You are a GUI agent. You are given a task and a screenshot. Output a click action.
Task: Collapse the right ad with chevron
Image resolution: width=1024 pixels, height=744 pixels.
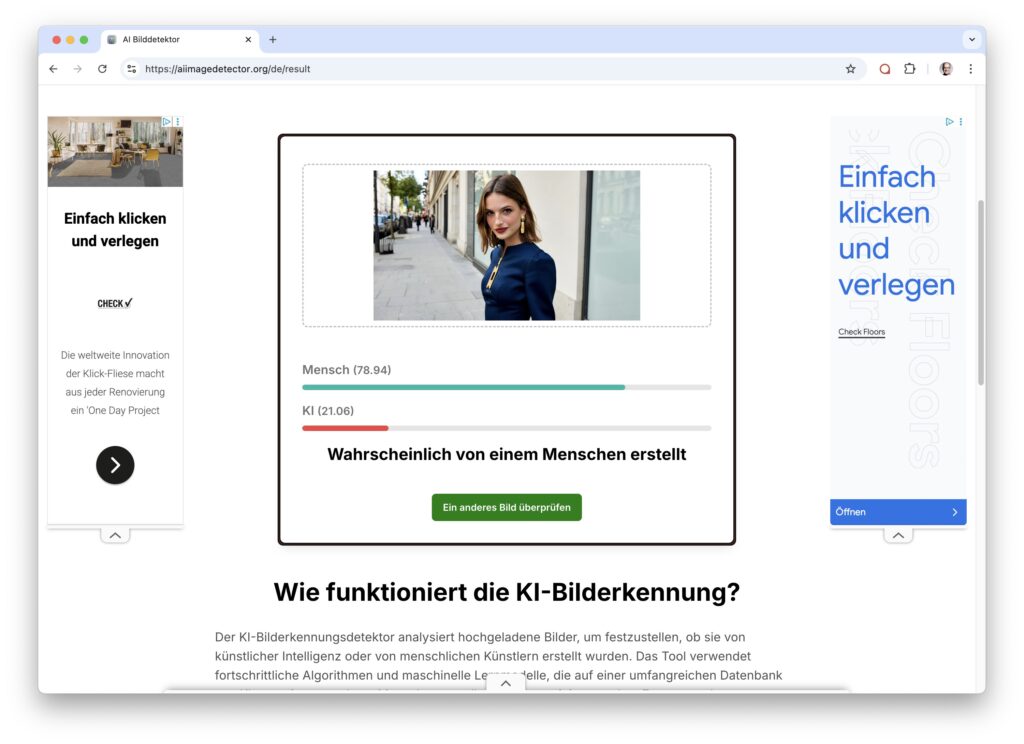(899, 536)
